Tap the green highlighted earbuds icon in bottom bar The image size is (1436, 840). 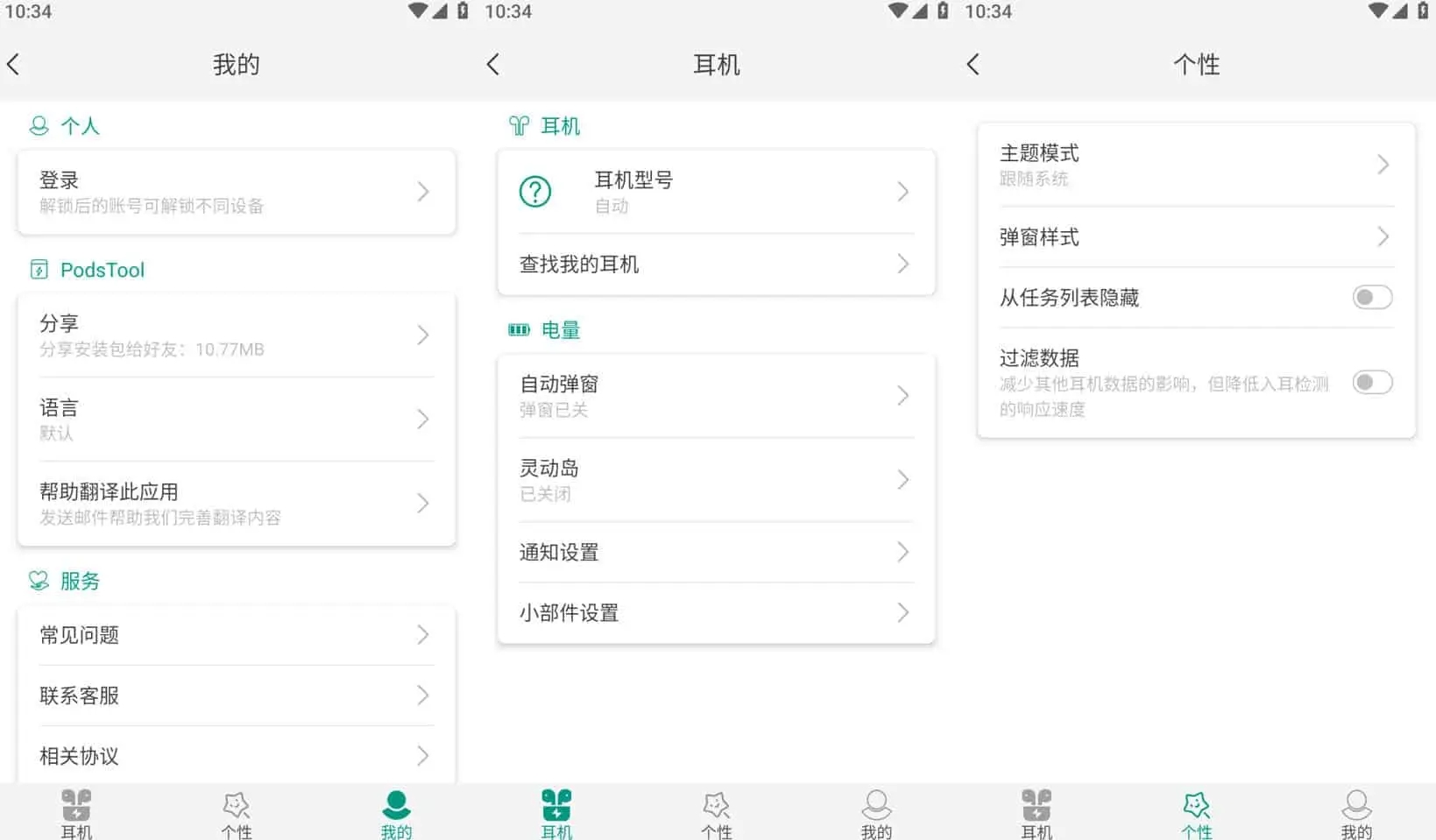click(556, 805)
